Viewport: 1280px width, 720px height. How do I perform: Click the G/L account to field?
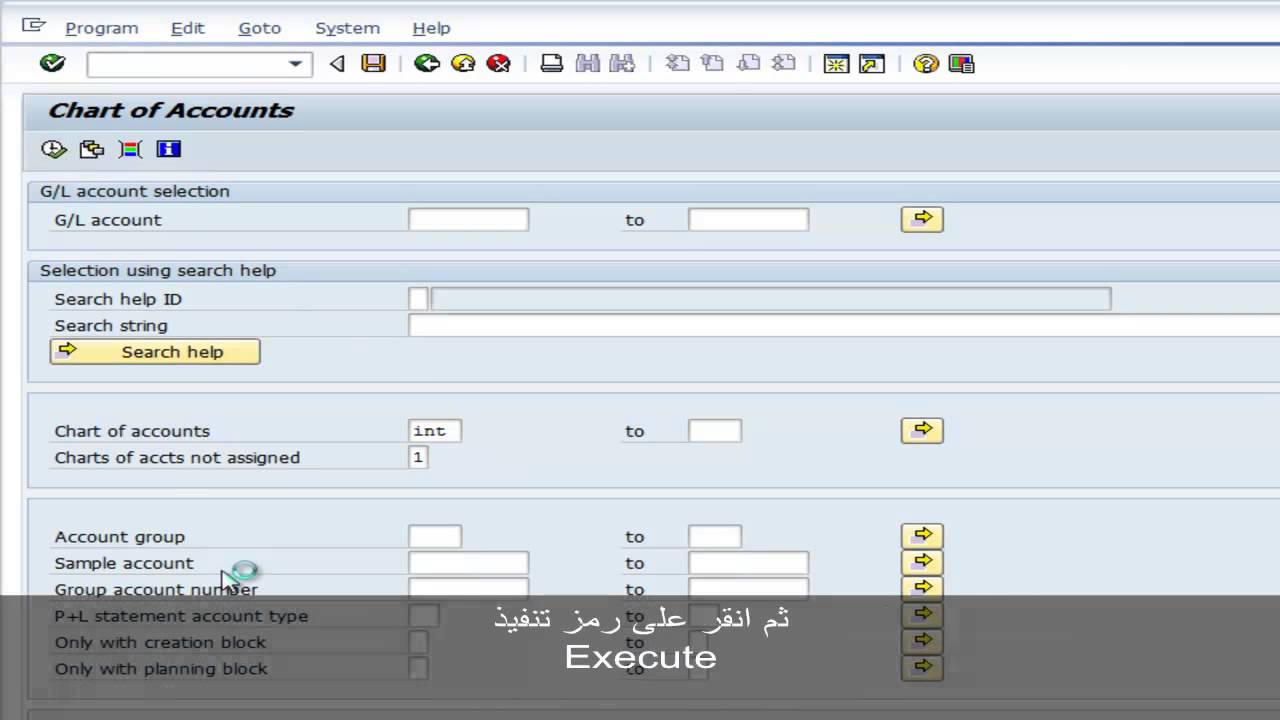[748, 219]
